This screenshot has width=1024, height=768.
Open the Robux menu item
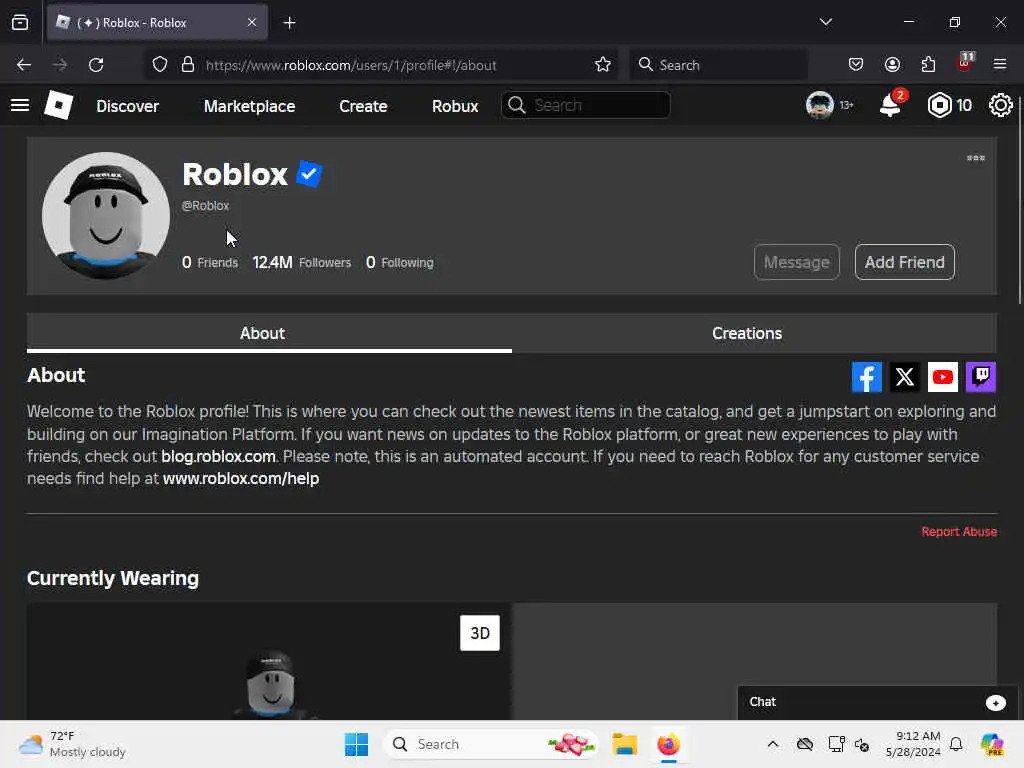(455, 106)
